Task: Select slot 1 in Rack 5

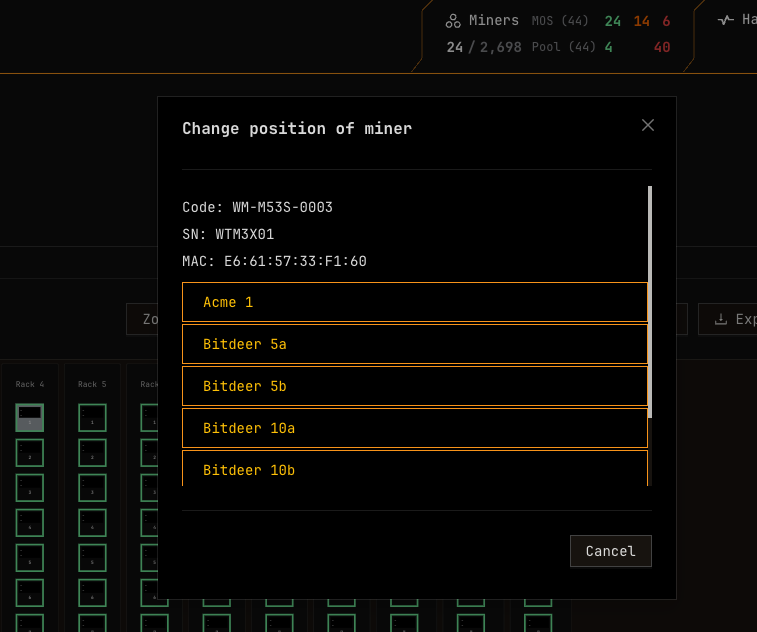Action: 92,418
